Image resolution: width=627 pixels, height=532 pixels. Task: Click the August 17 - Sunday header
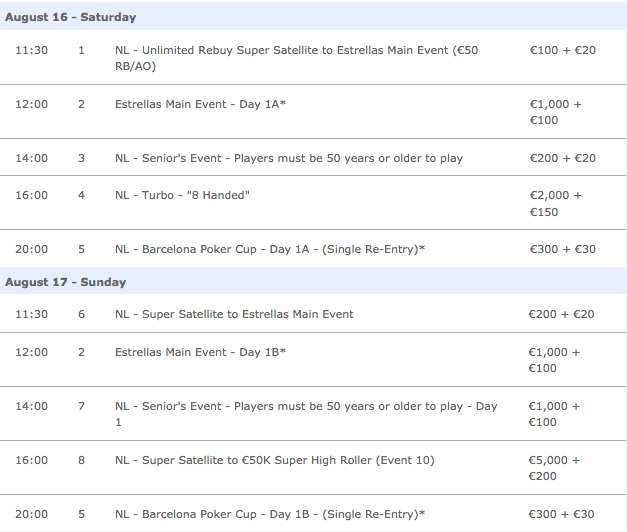pyautogui.click(x=66, y=282)
